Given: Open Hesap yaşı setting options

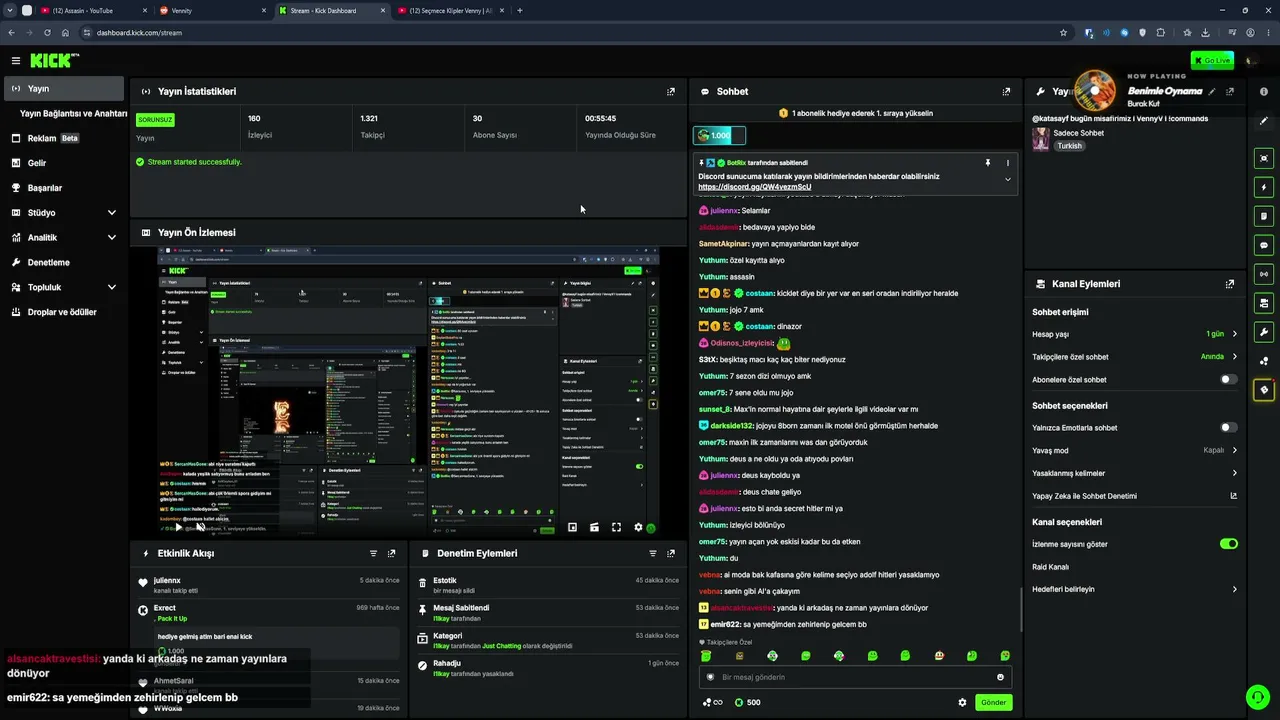Looking at the screenshot, I should click(1234, 334).
